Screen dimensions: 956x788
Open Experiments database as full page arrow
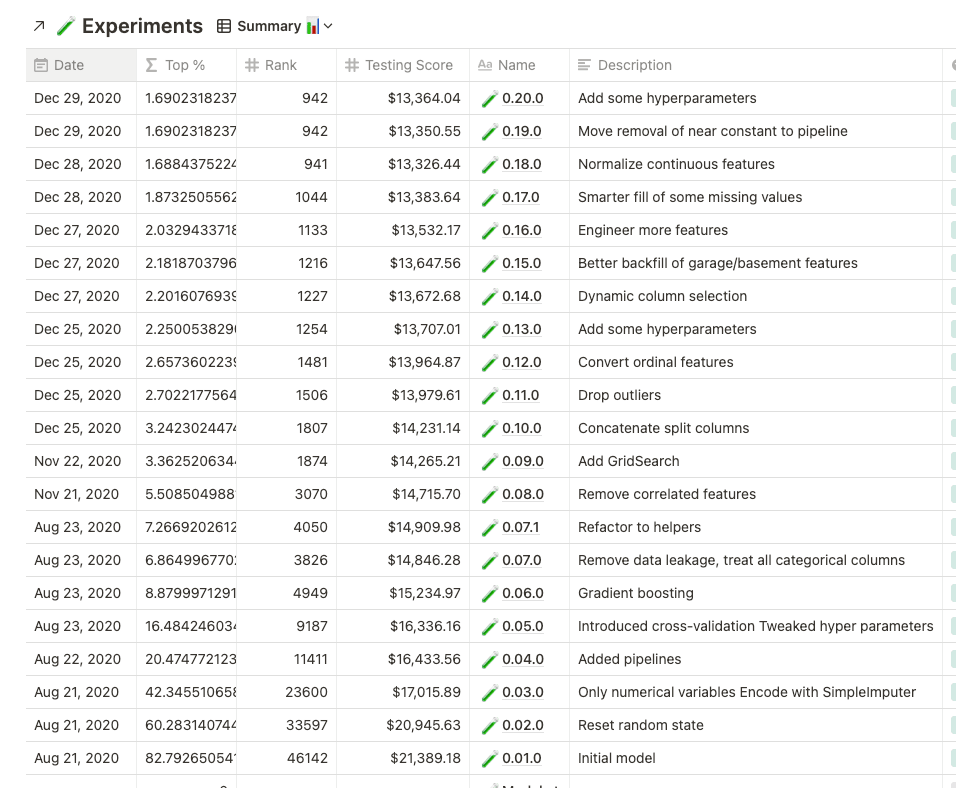pyautogui.click(x=39, y=26)
